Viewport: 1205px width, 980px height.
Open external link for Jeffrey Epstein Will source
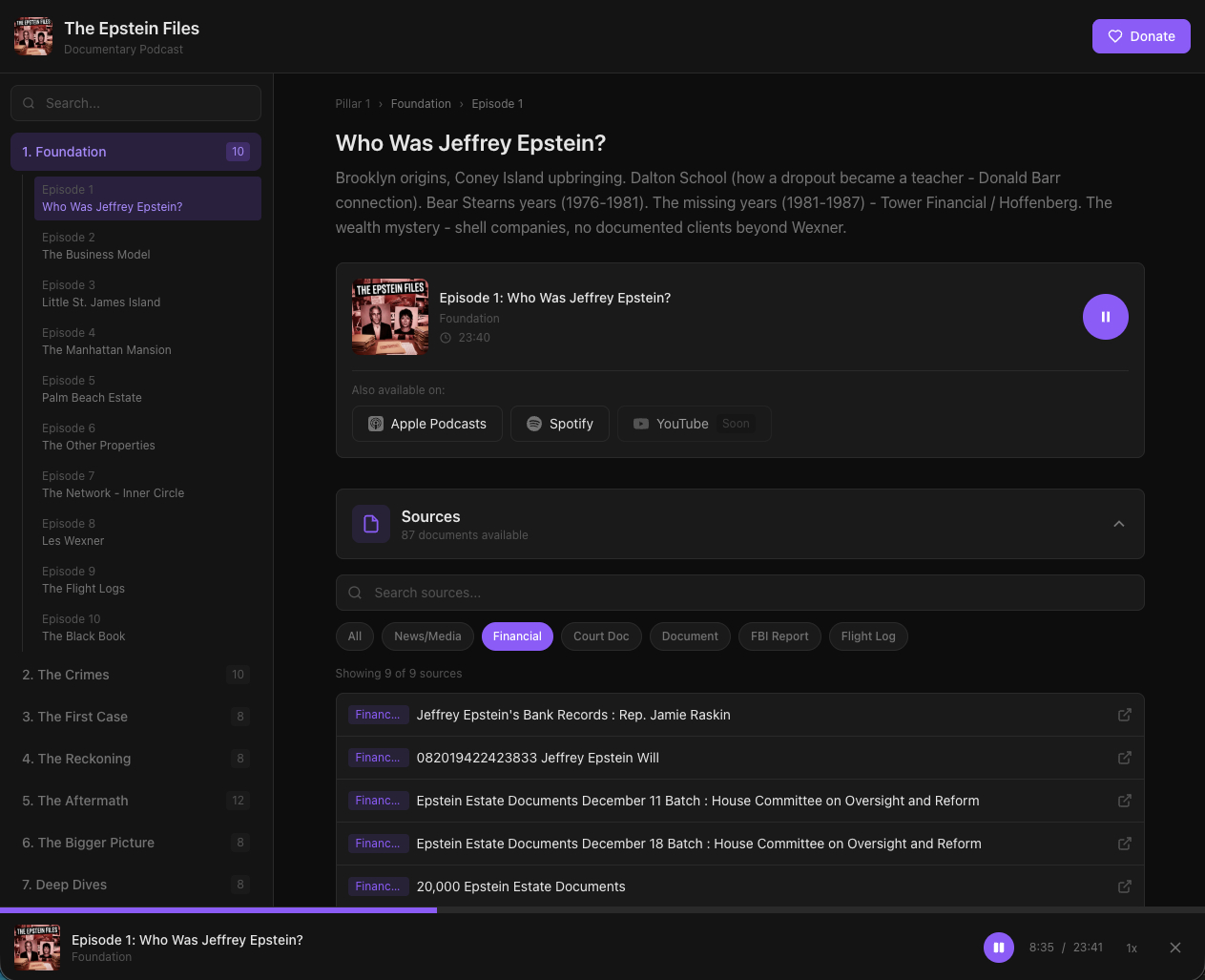[1124, 758]
